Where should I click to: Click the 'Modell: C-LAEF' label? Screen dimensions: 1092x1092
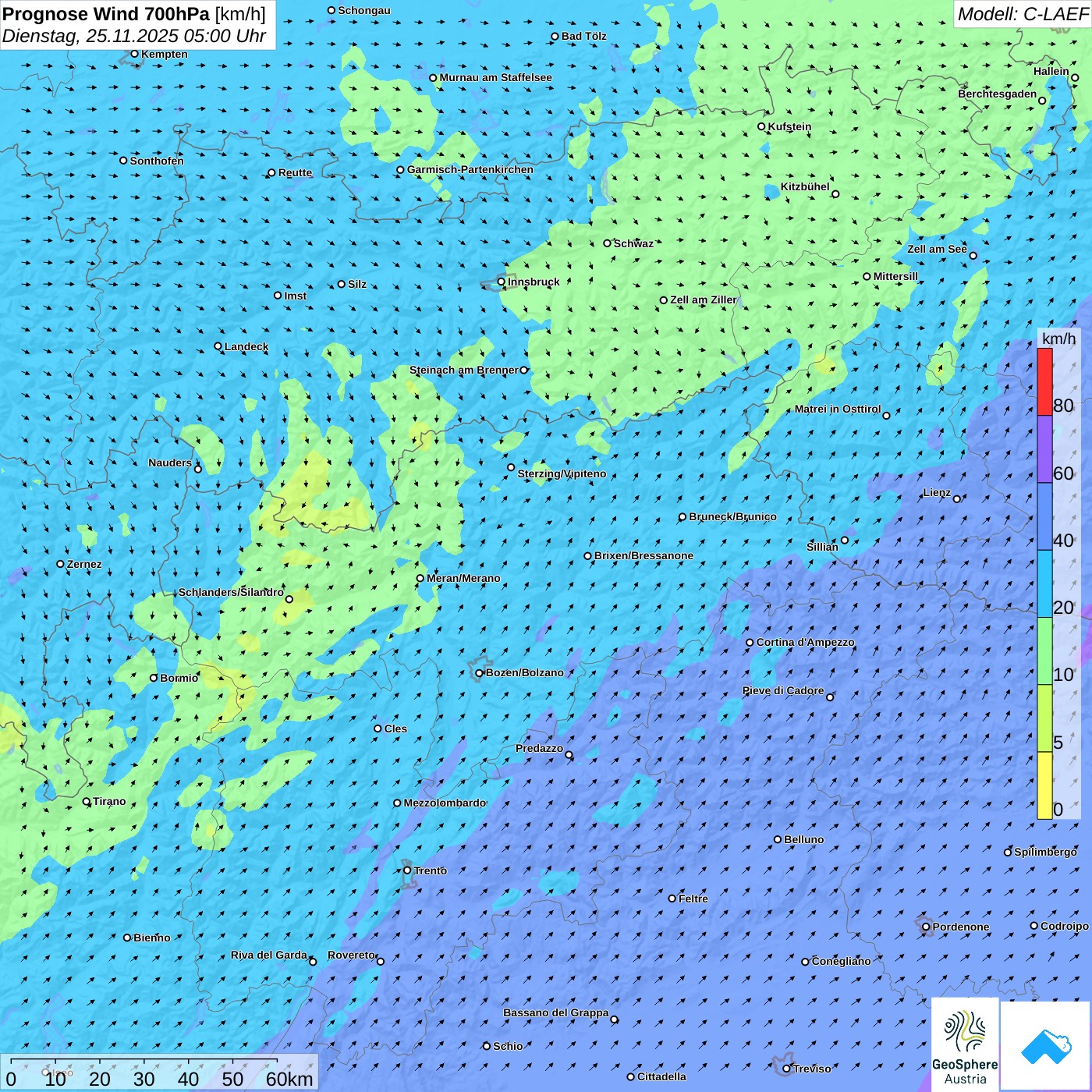(1023, 14)
